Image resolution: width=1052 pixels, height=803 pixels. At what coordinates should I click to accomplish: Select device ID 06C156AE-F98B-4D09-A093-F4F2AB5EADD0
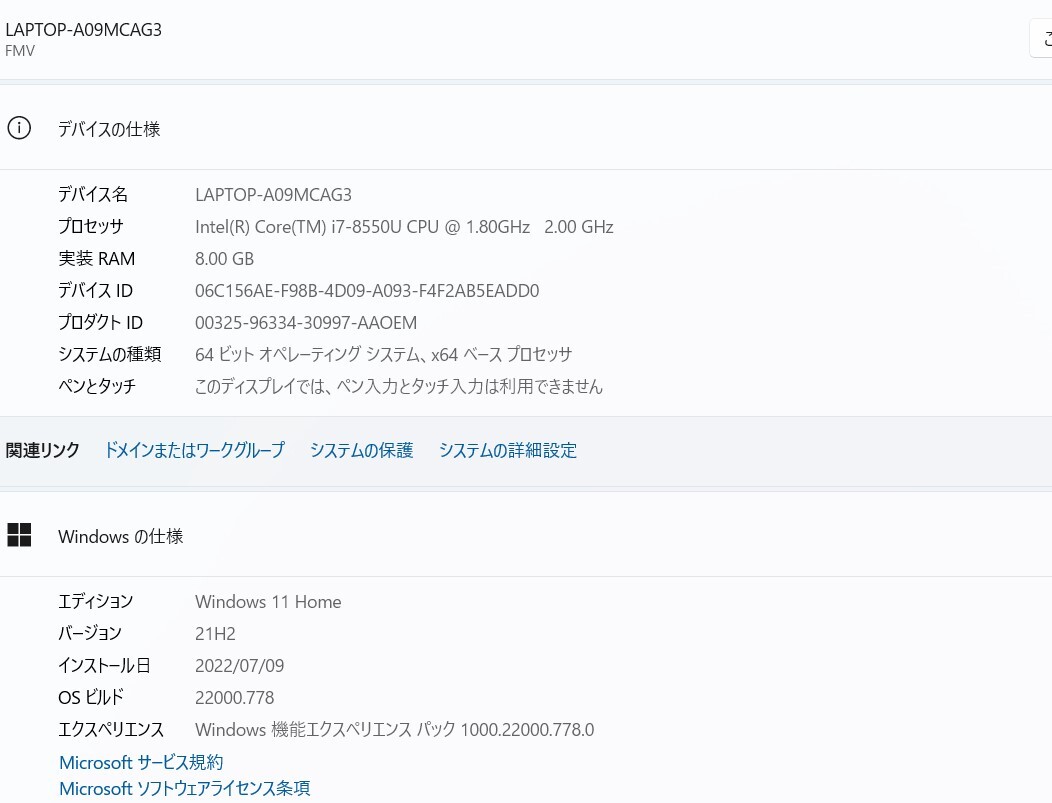367,290
